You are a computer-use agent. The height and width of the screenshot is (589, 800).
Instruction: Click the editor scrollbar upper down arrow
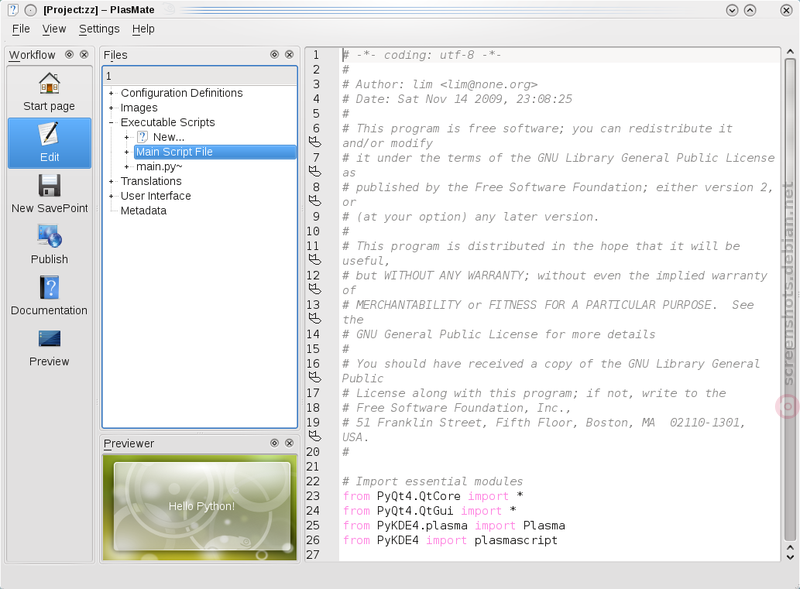pos(790,547)
